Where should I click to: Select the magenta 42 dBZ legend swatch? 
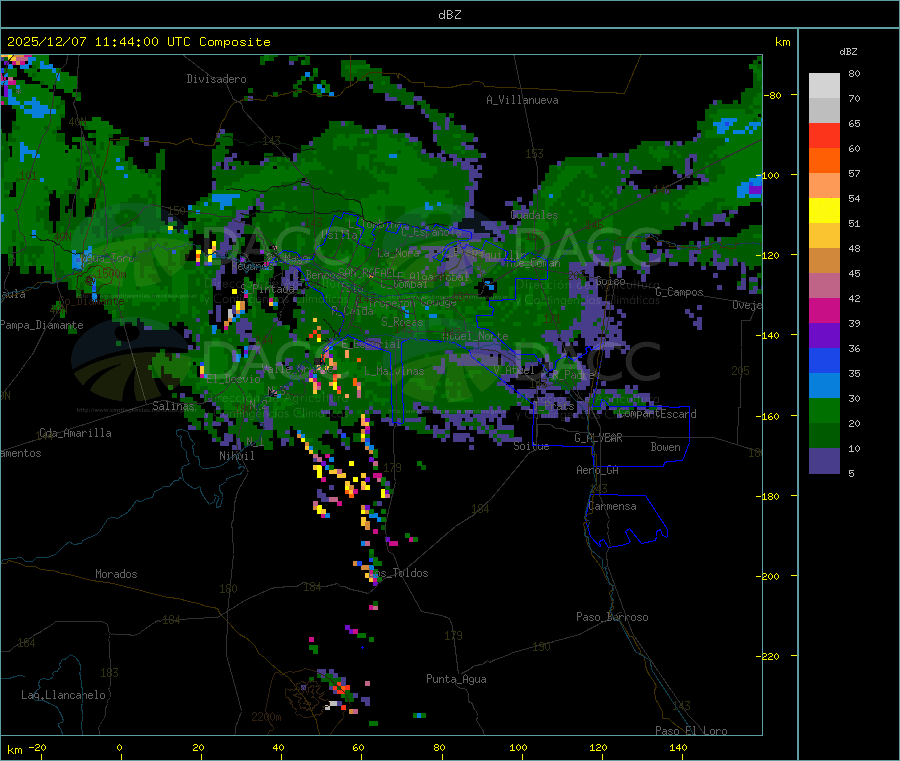[824, 310]
